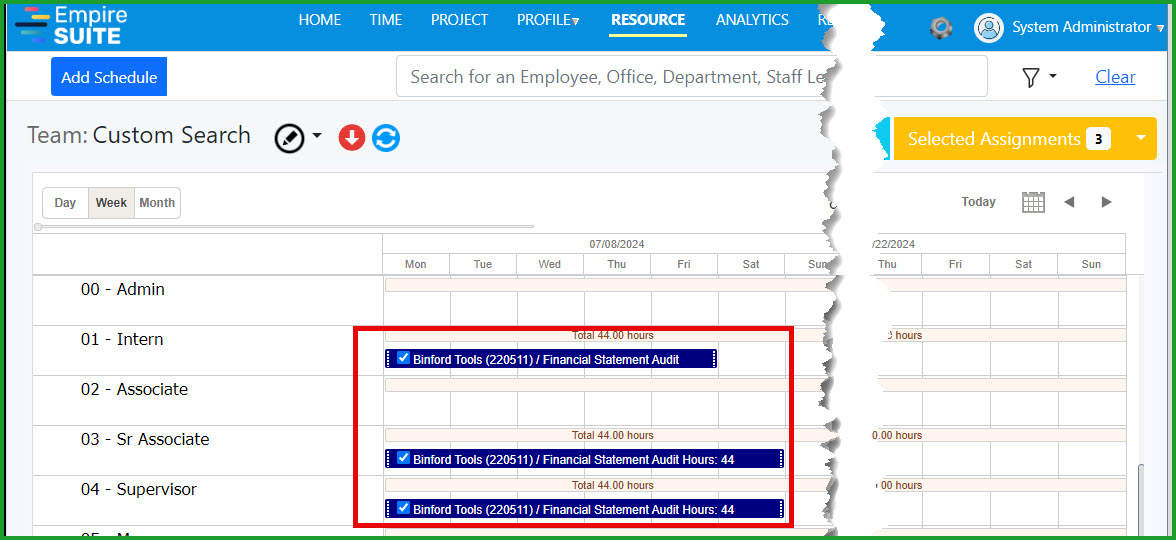Click the Clear link
Screen dimensions: 1176x540
click(1115, 76)
